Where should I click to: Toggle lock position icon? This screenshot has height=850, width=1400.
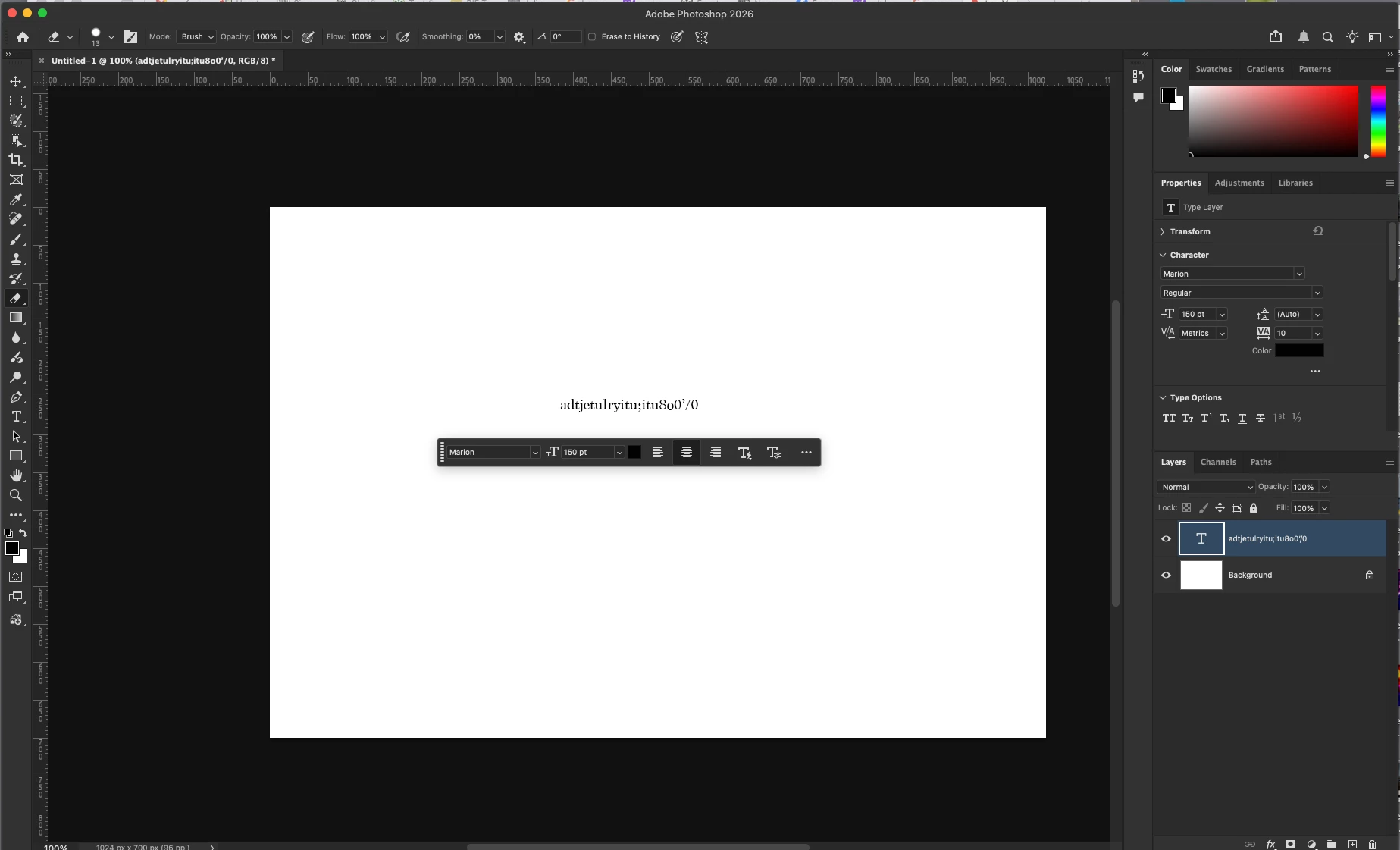tap(1220, 508)
